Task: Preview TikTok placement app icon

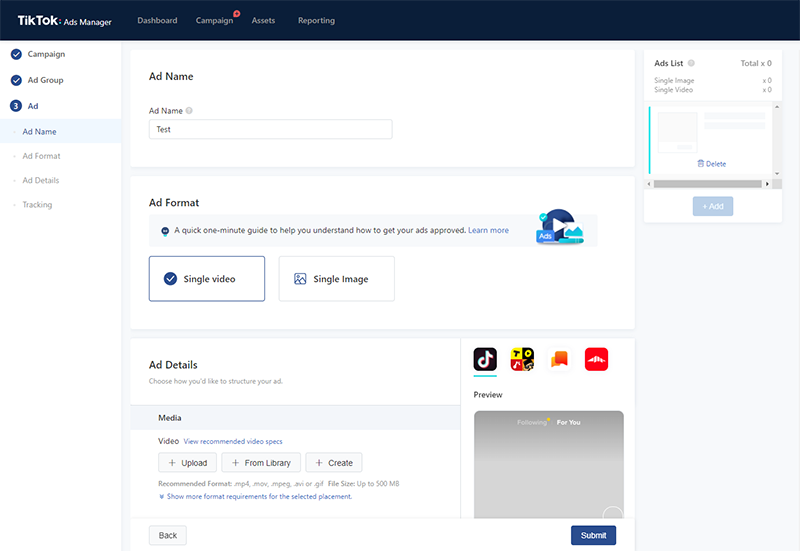Action: coord(485,359)
